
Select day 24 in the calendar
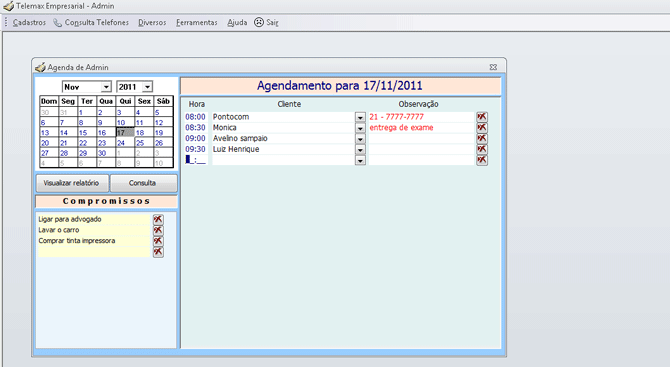click(125, 143)
